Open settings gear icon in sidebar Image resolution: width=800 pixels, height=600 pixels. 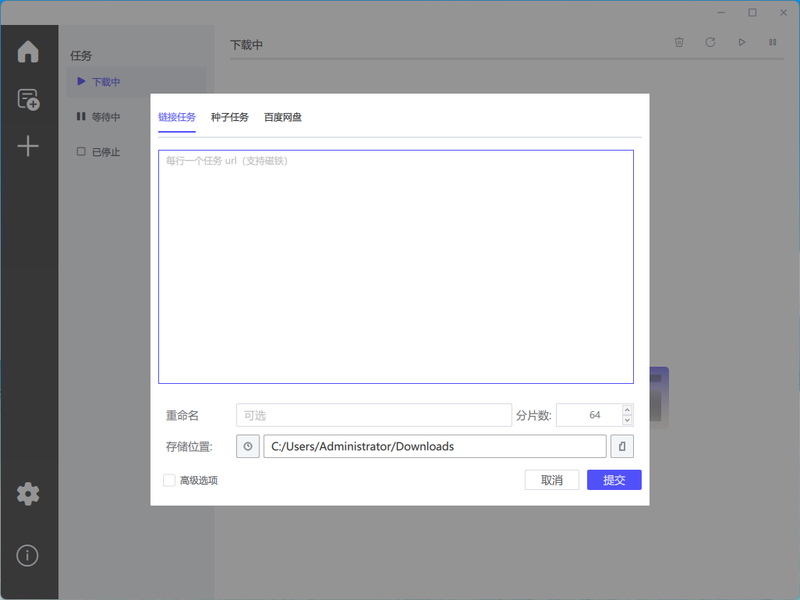click(28, 494)
